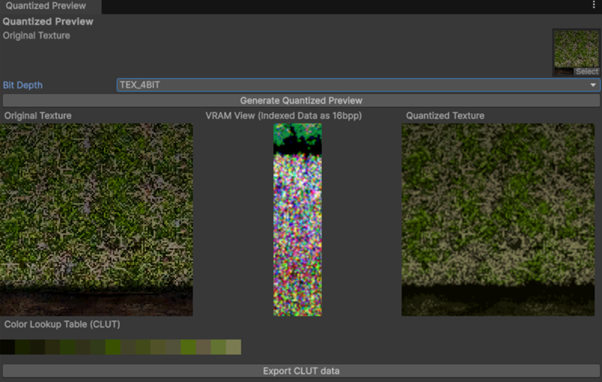Select the brown-tan CLUT swatch third from the end
602x382 pixels.
point(203,347)
